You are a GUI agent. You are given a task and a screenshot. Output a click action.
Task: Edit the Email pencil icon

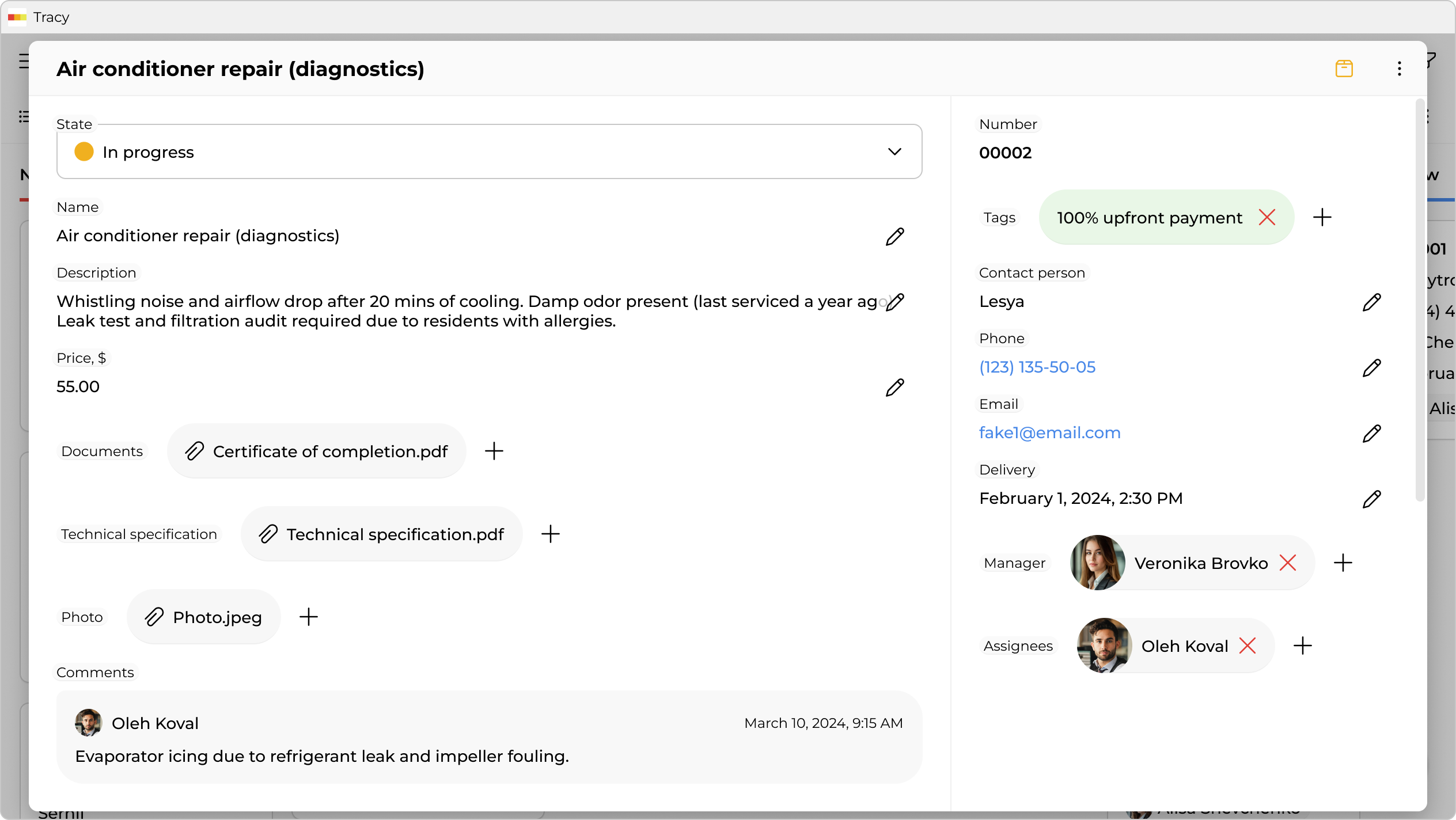(x=1371, y=433)
